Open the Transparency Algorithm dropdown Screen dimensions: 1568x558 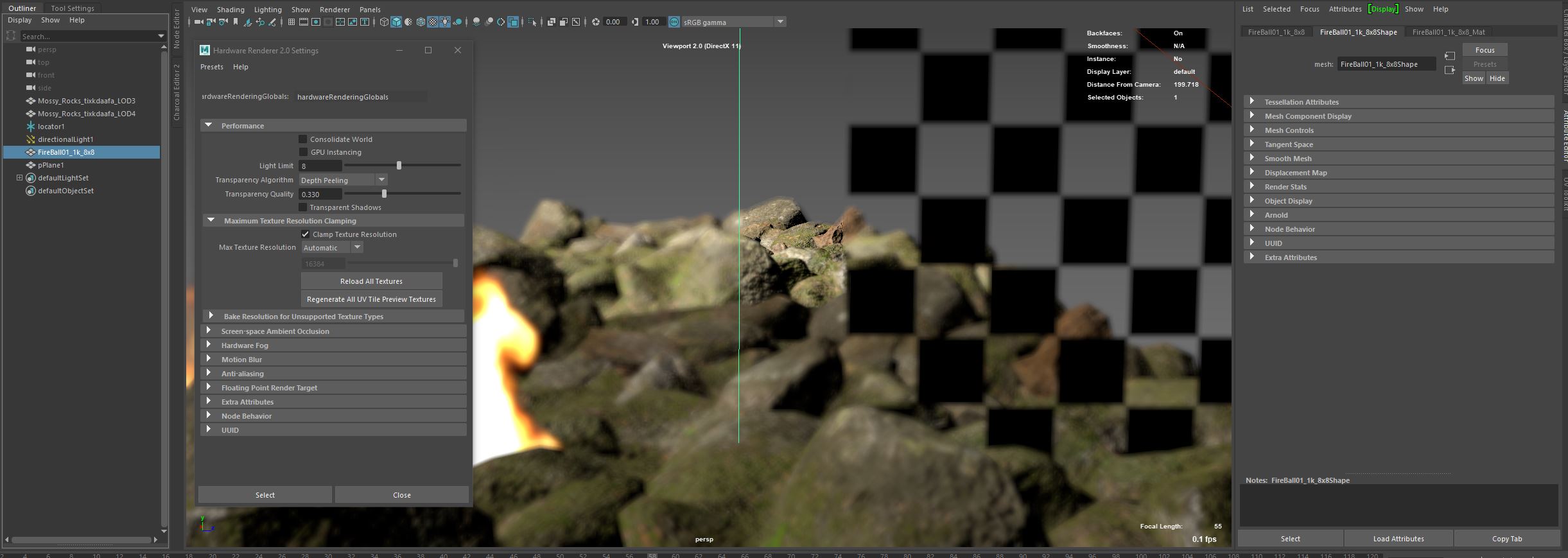pos(343,180)
